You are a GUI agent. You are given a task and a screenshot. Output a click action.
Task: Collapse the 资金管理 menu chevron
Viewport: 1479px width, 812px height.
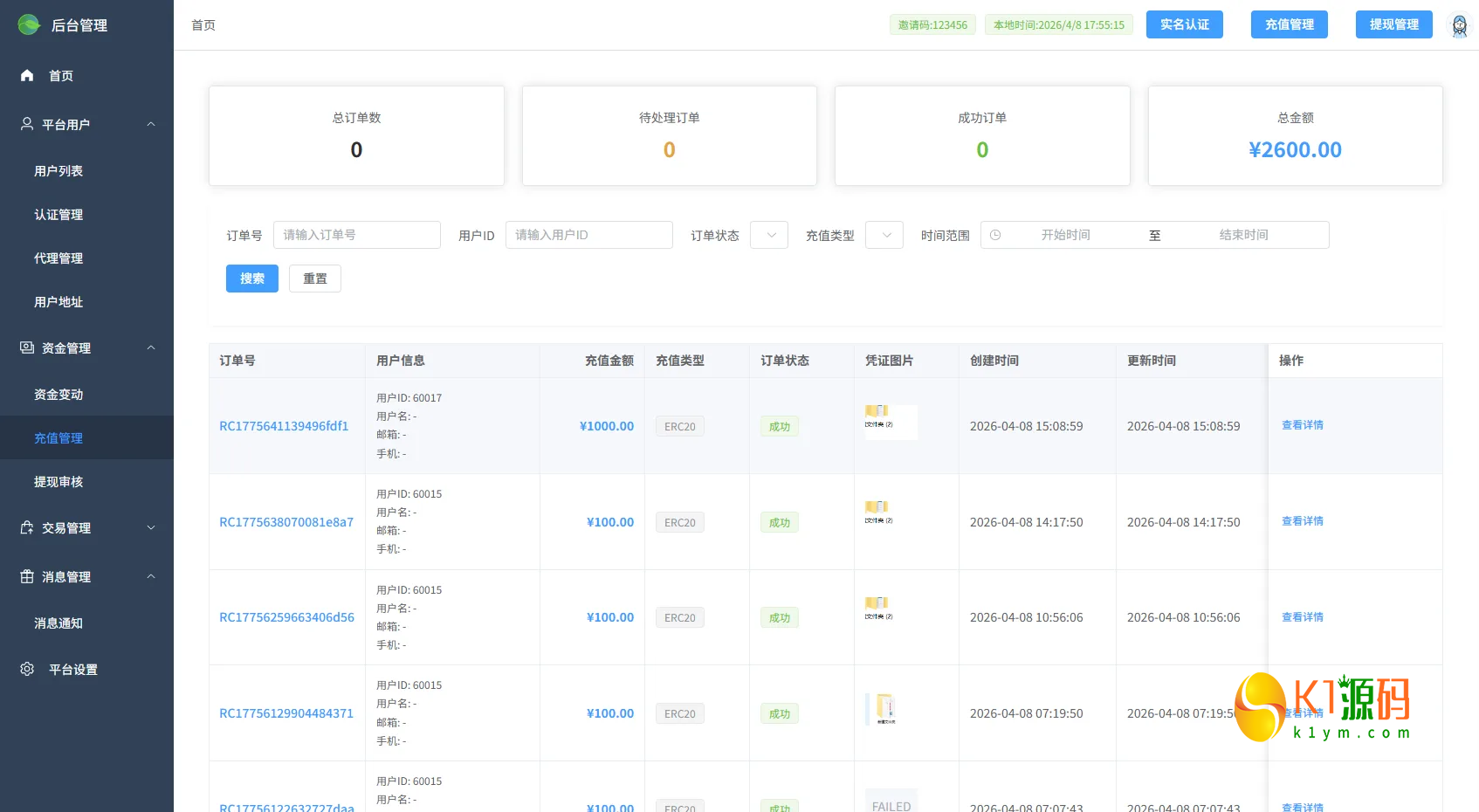click(151, 348)
